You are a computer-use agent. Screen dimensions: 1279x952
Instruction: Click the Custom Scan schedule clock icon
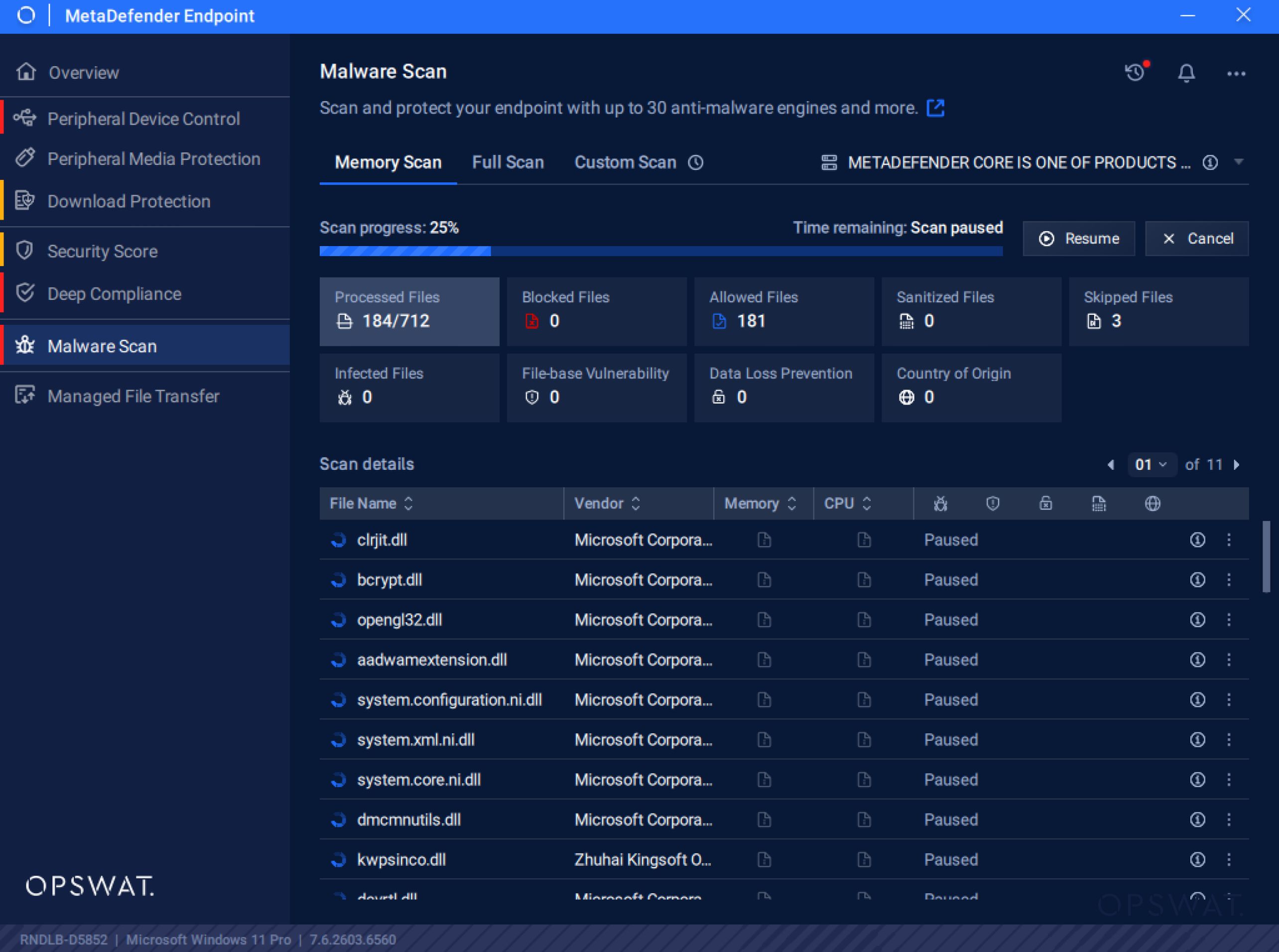tap(696, 162)
